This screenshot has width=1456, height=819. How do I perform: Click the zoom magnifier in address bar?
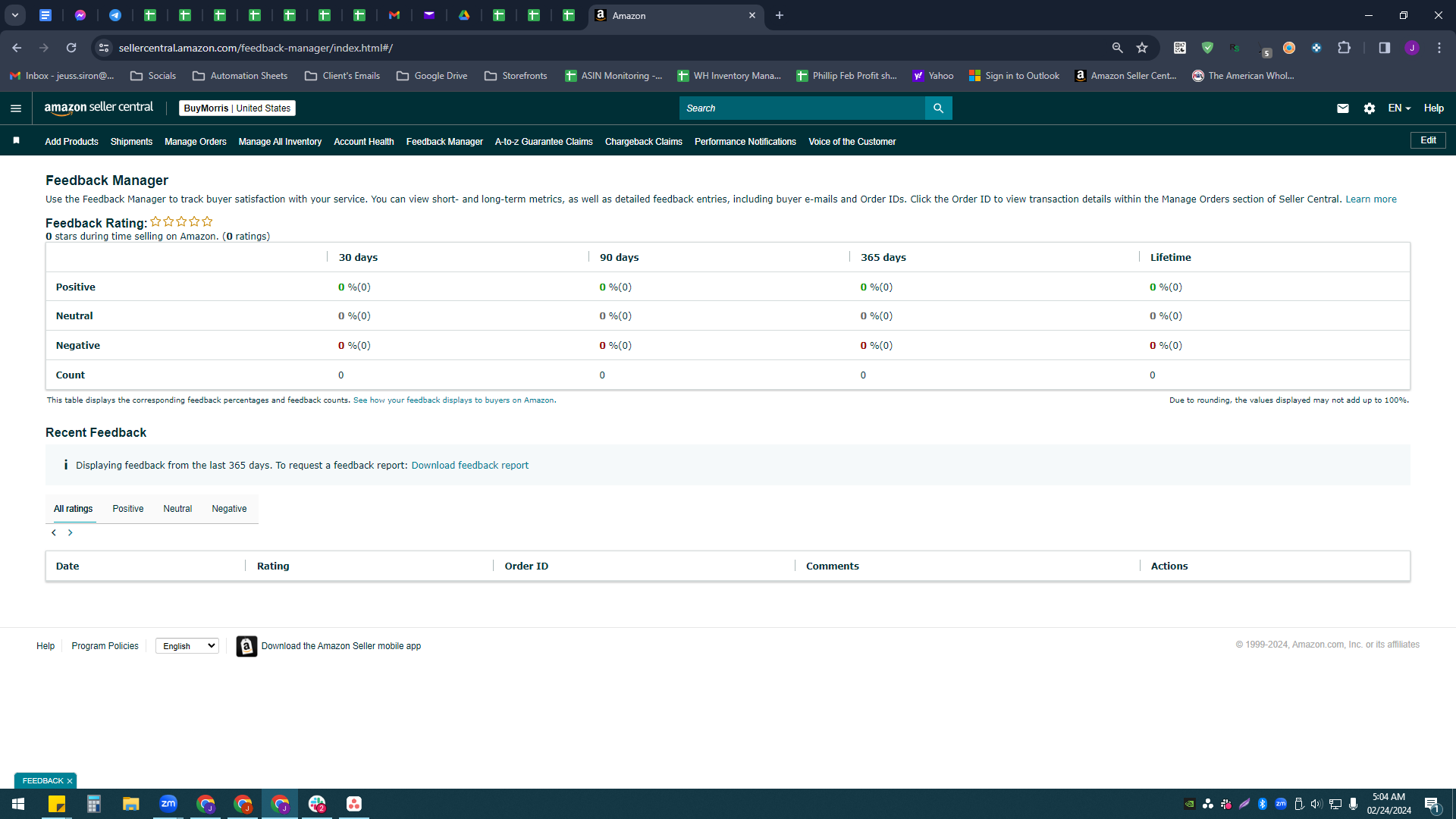[1117, 48]
